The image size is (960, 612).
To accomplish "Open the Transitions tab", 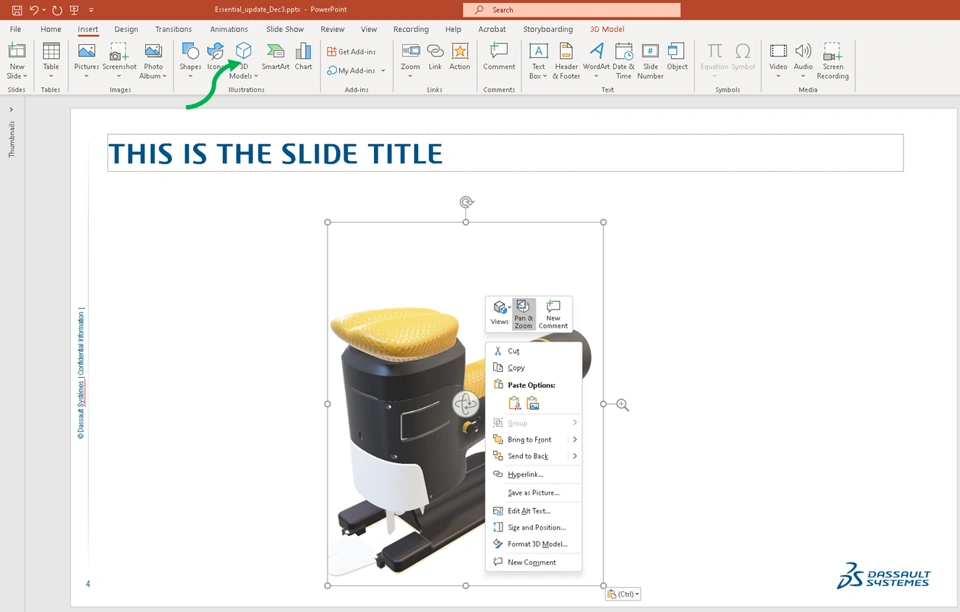I will (x=173, y=29).
